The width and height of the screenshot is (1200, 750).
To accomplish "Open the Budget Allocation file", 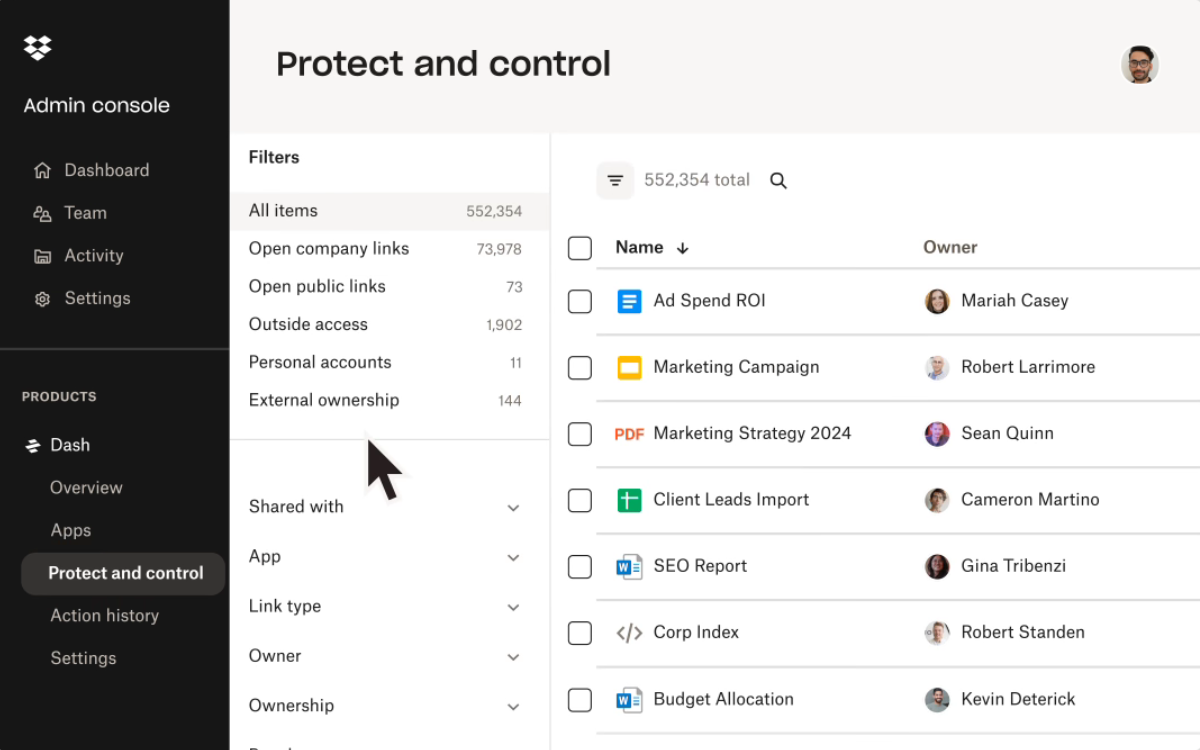I will (x=723, y=699).
